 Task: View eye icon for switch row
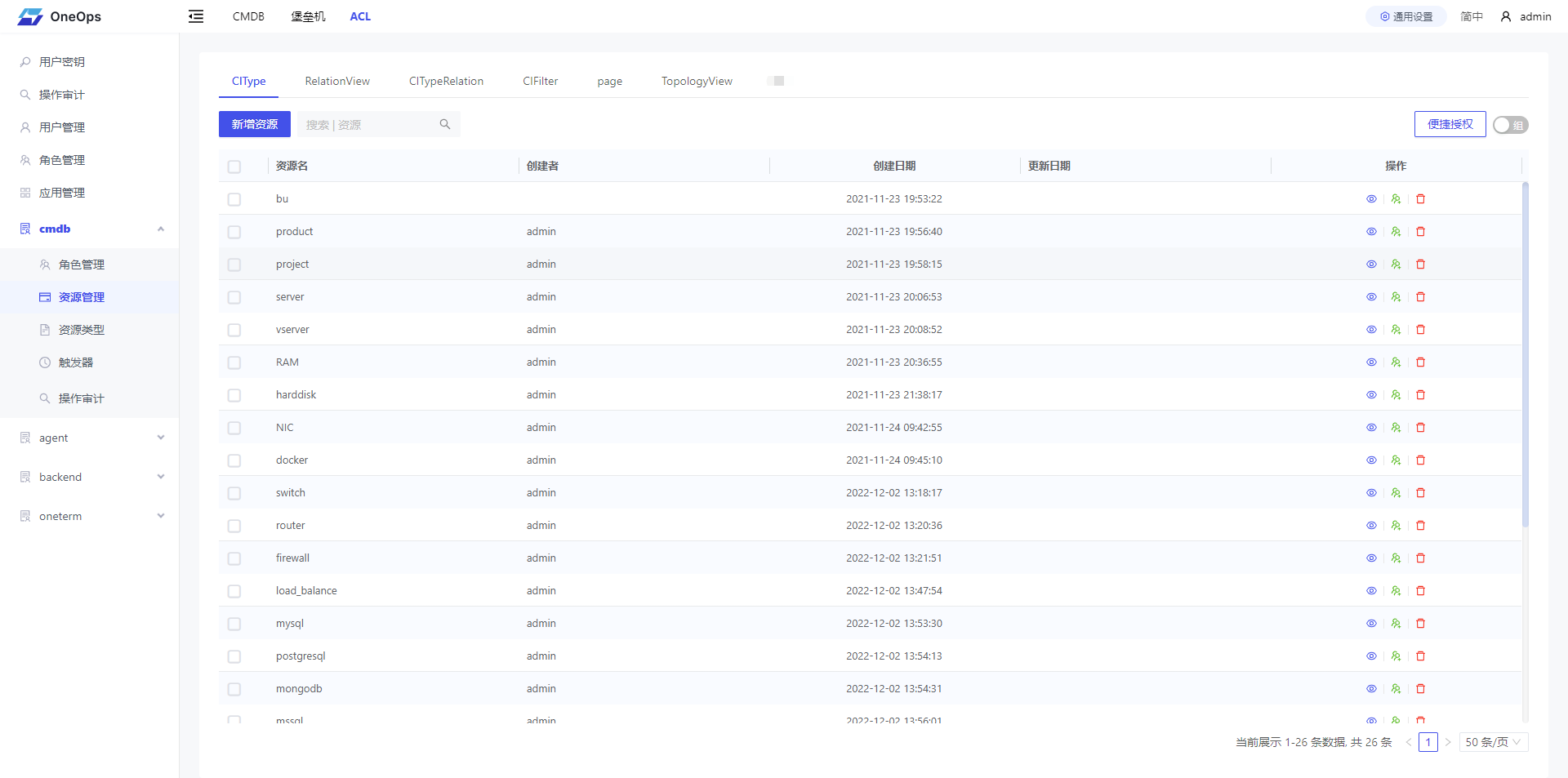pyautogui.click(x=1371, y=492)
